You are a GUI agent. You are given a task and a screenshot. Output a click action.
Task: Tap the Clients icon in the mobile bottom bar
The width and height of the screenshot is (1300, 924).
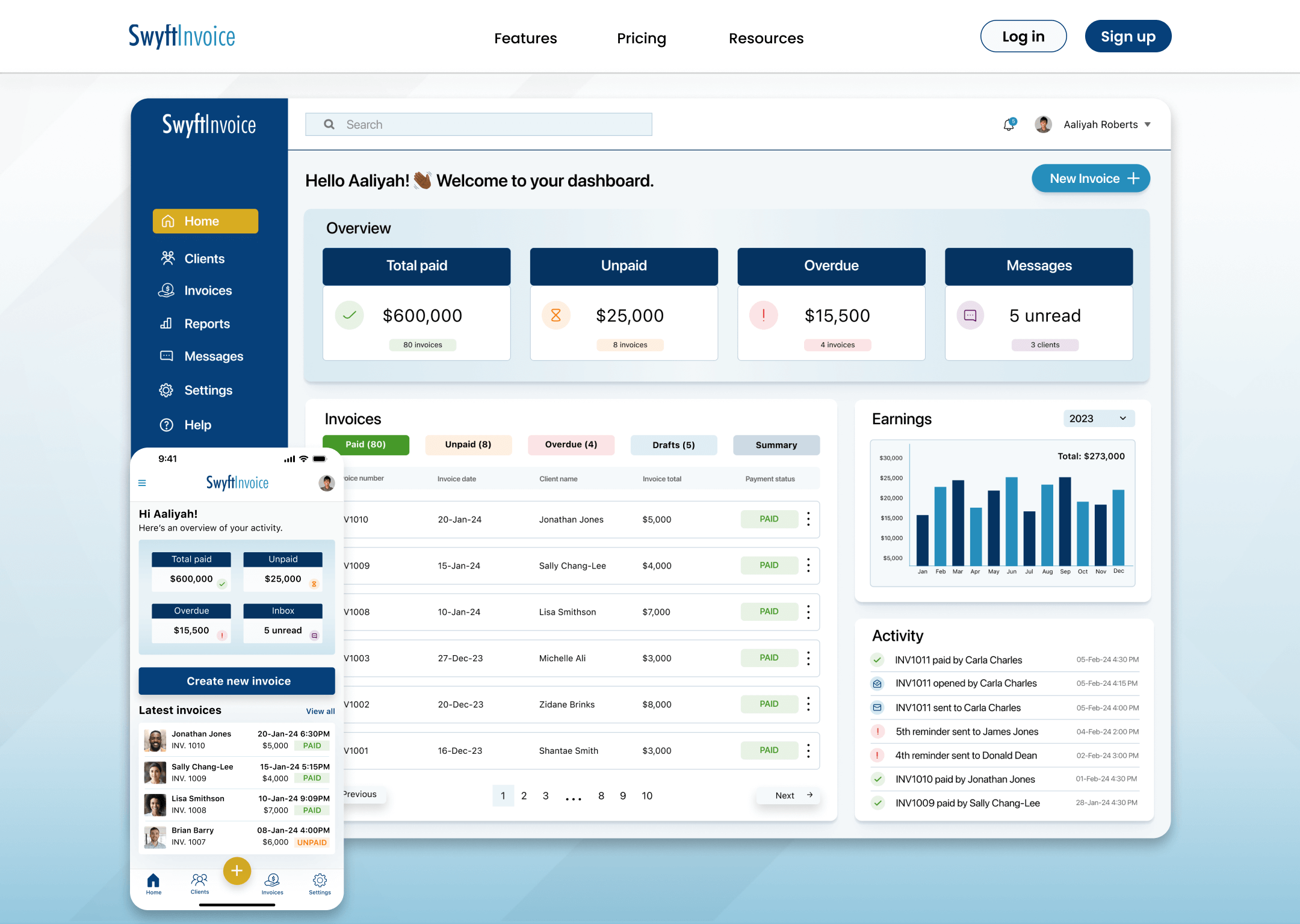pyautogui.click(x=200, y=884)
